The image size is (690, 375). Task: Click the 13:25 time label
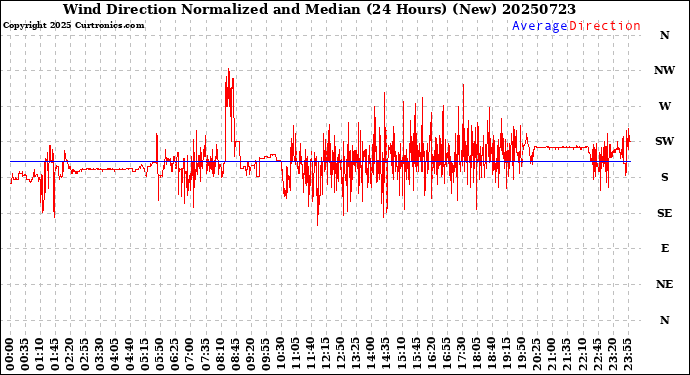coord(356,354)
